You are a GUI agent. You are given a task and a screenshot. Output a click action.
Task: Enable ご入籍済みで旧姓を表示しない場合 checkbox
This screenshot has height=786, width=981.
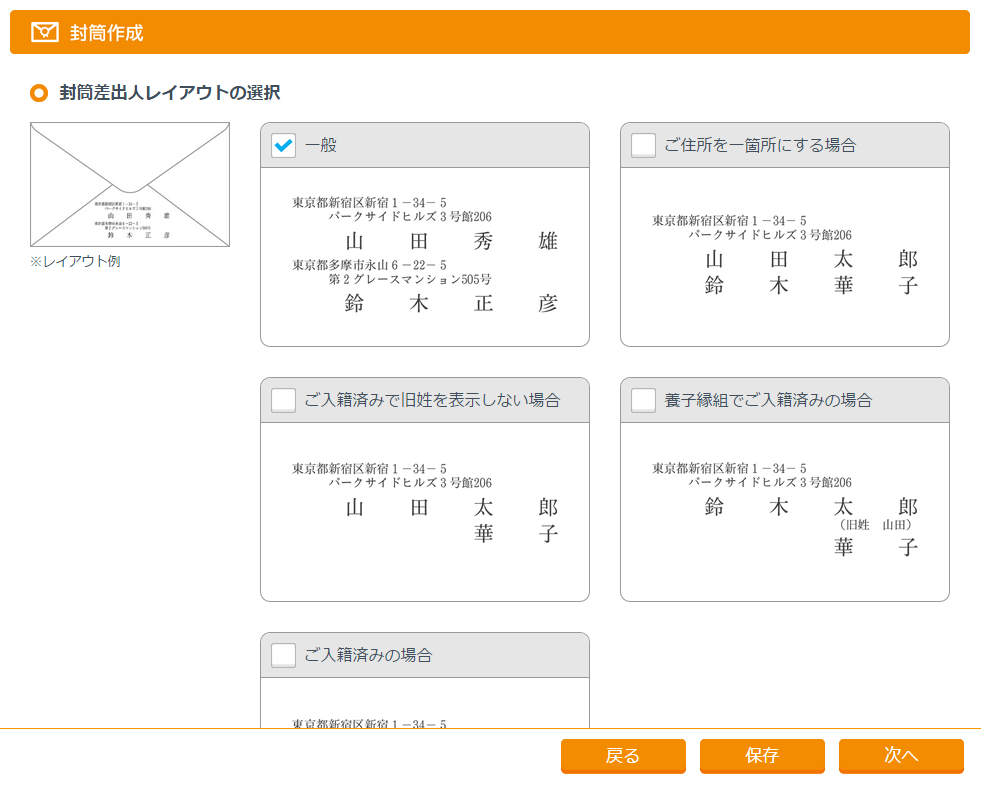click(x=284, y=401)
